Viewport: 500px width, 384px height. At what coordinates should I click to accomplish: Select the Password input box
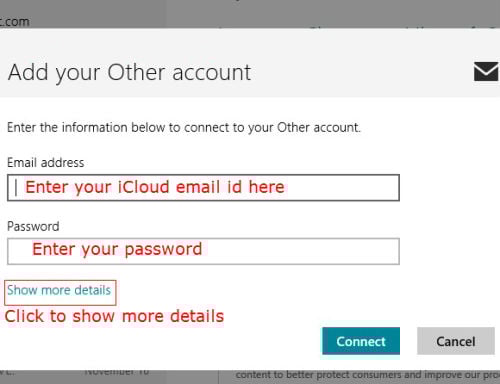pyautogui.click(x=203, y=251)
